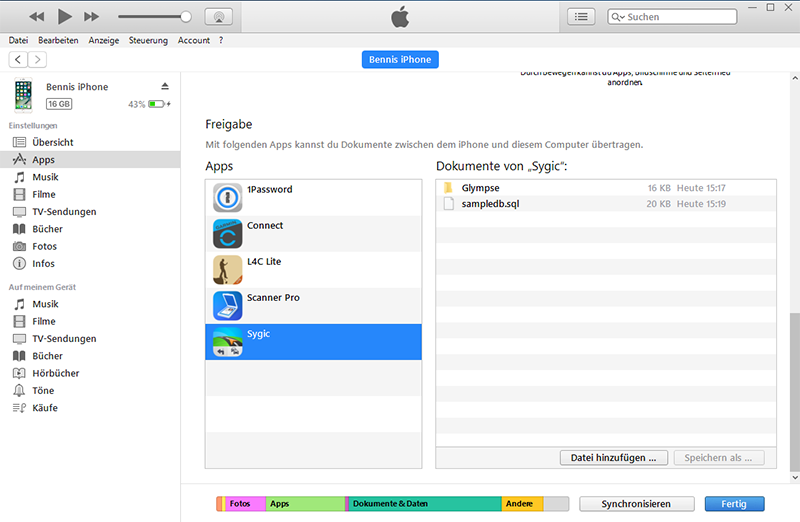Click the Play button
800x522 pixels.
pos(65,16)
